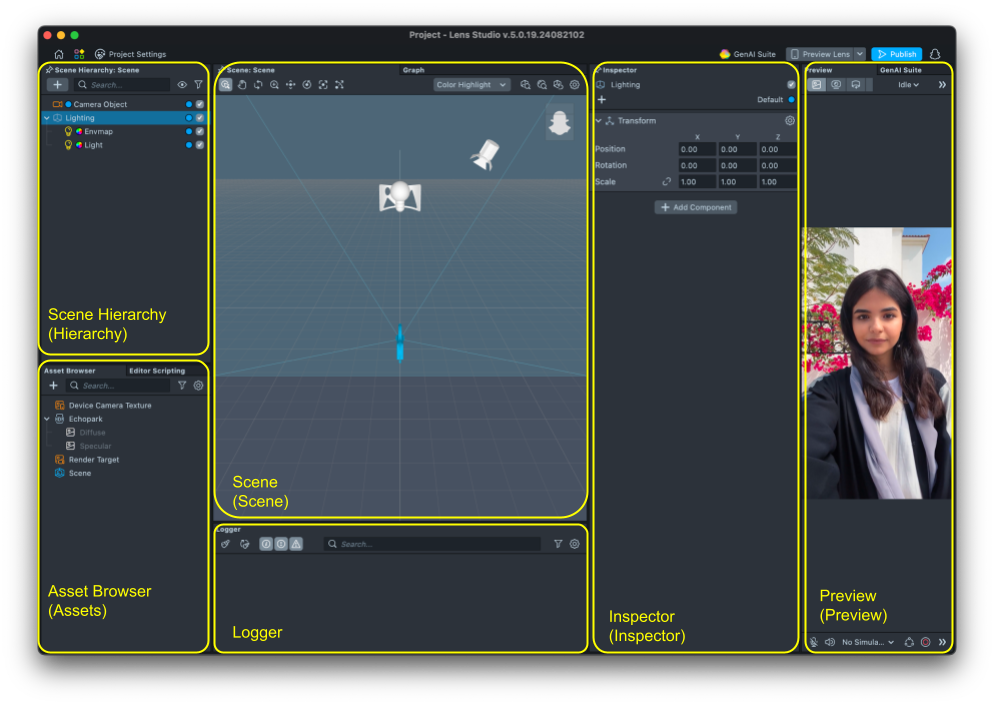Toggle warning messages filter in Logger
Image resolution: width=994 pixels, height=705 pixels.
click(296, 544)
